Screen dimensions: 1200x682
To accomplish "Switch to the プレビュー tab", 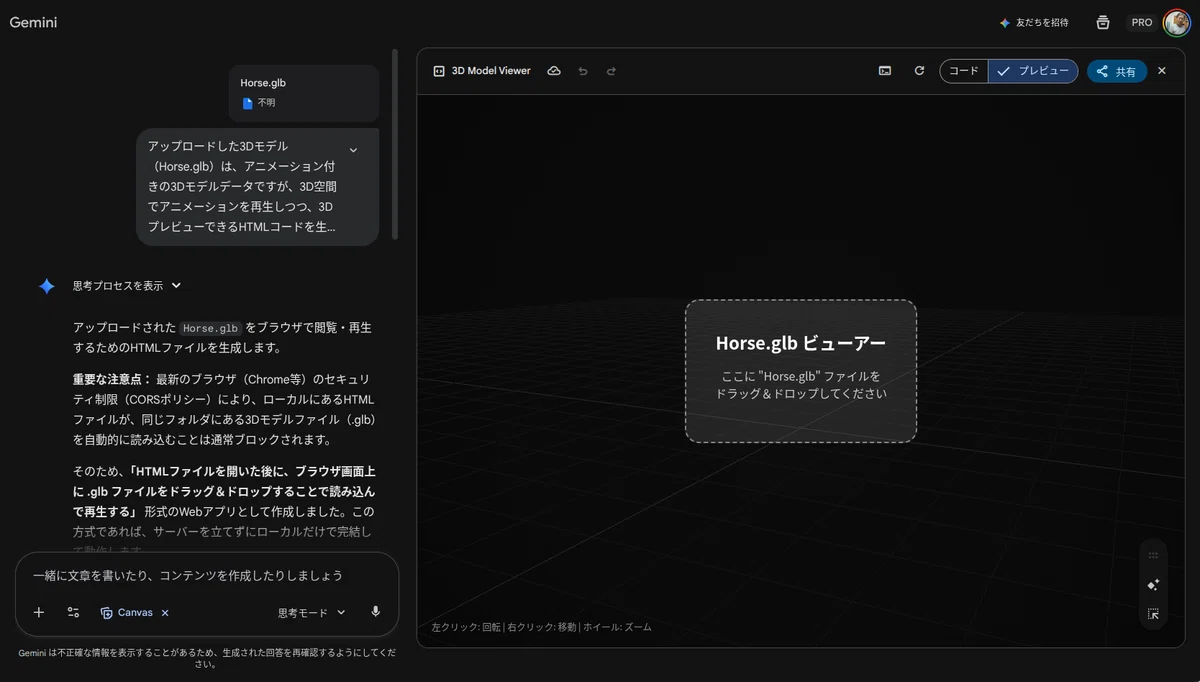I will click(x=1033, y=71).
